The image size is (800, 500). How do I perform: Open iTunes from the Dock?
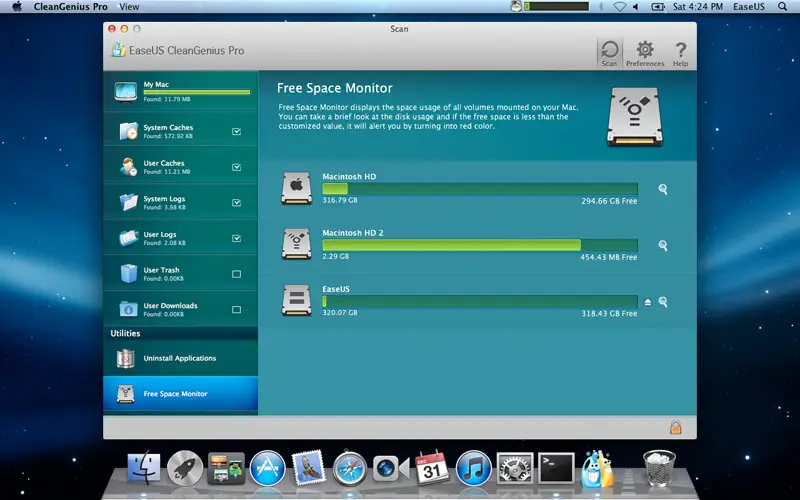473,468
